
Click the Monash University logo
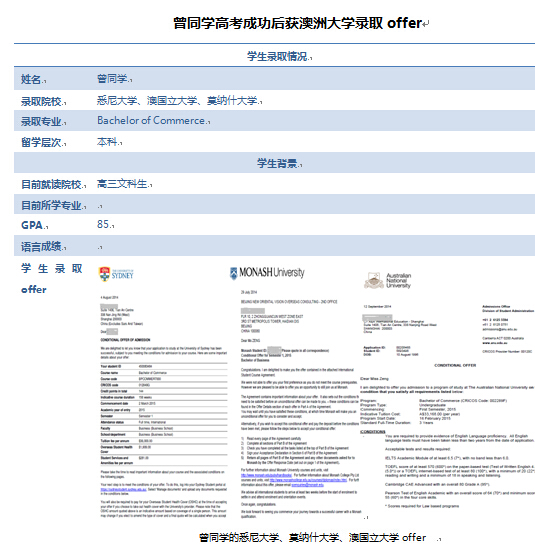tap(267, 273)
